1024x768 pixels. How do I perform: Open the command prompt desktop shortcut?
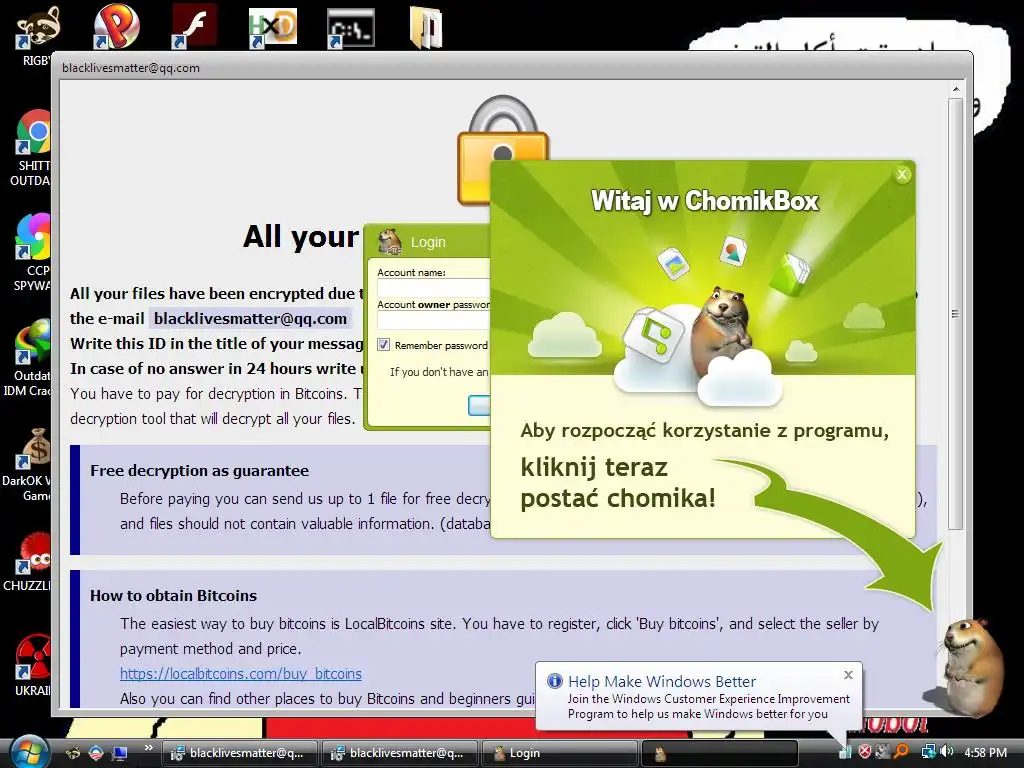point(351,29)
